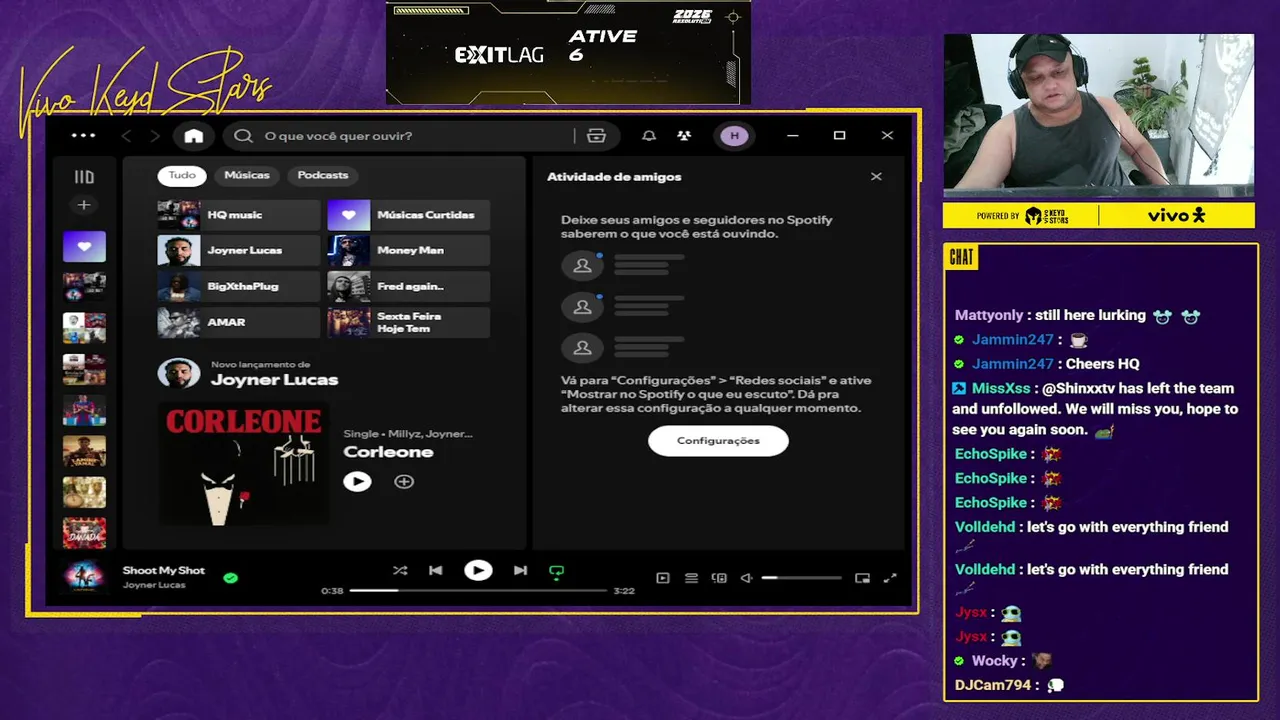1280x720 pixels.
Task: Open the profile avatar 'H' menu
Action: (x=734, y=136)
